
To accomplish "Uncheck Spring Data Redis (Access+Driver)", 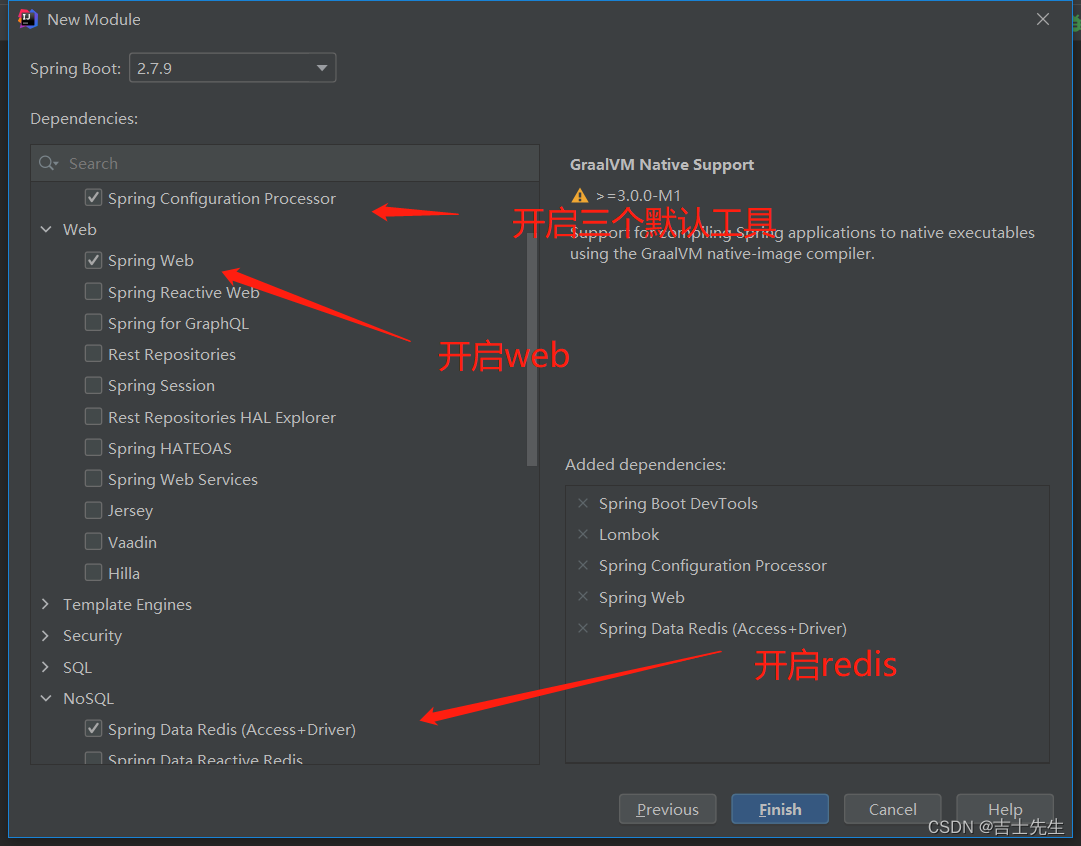I will [93, 730].
